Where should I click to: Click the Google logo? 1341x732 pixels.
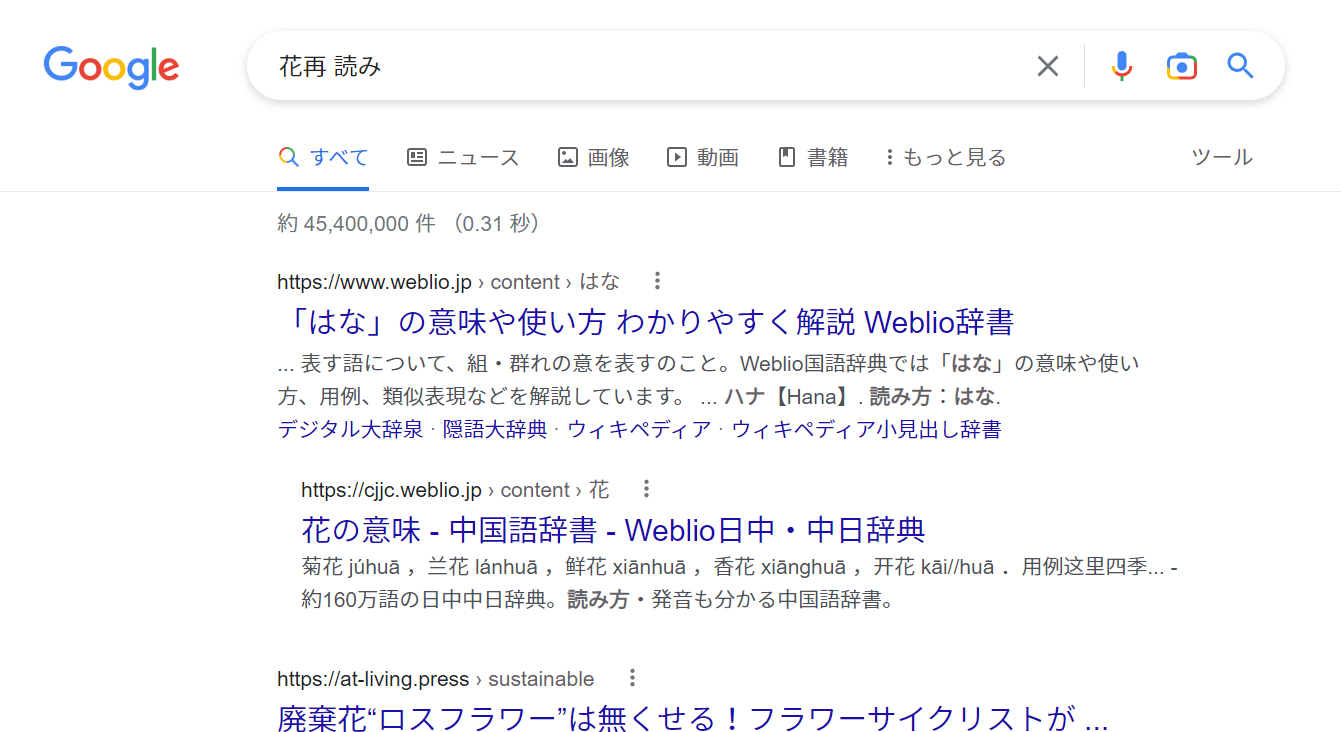click(111, 67)
